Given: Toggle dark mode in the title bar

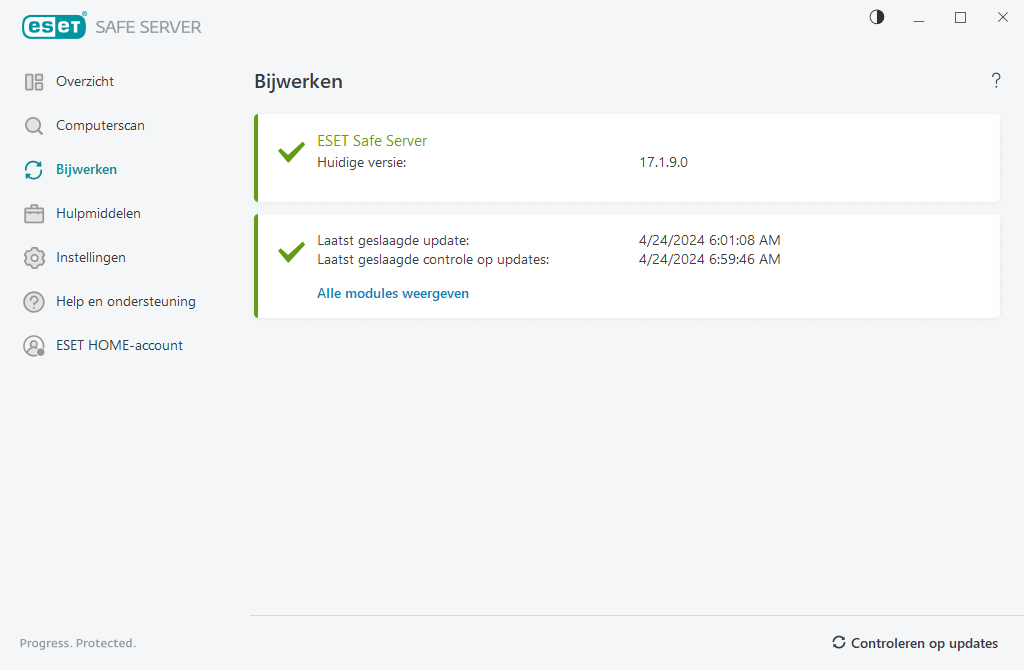Looking at the screenshot, I should pyautogui.click(x=876, y=17).
